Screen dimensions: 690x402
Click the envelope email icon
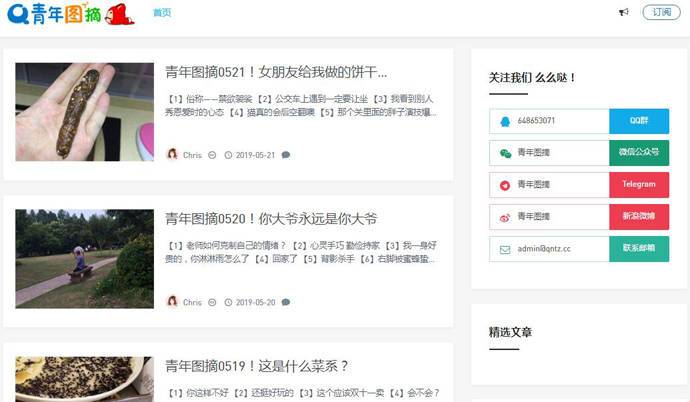505,250
